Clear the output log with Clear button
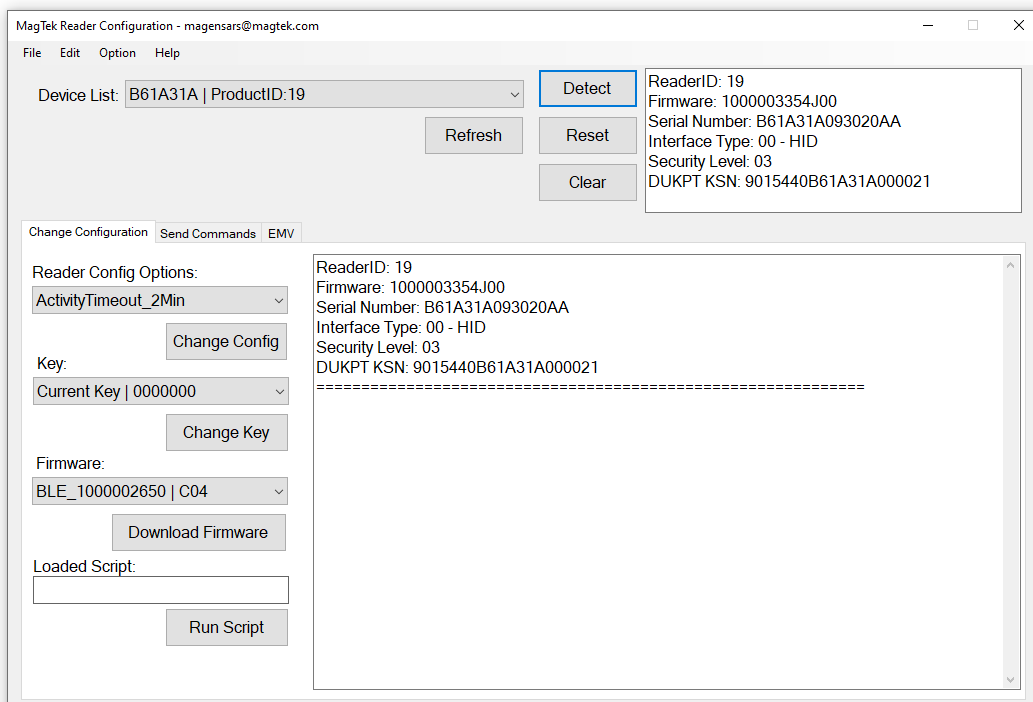 (x=587, y=182)
